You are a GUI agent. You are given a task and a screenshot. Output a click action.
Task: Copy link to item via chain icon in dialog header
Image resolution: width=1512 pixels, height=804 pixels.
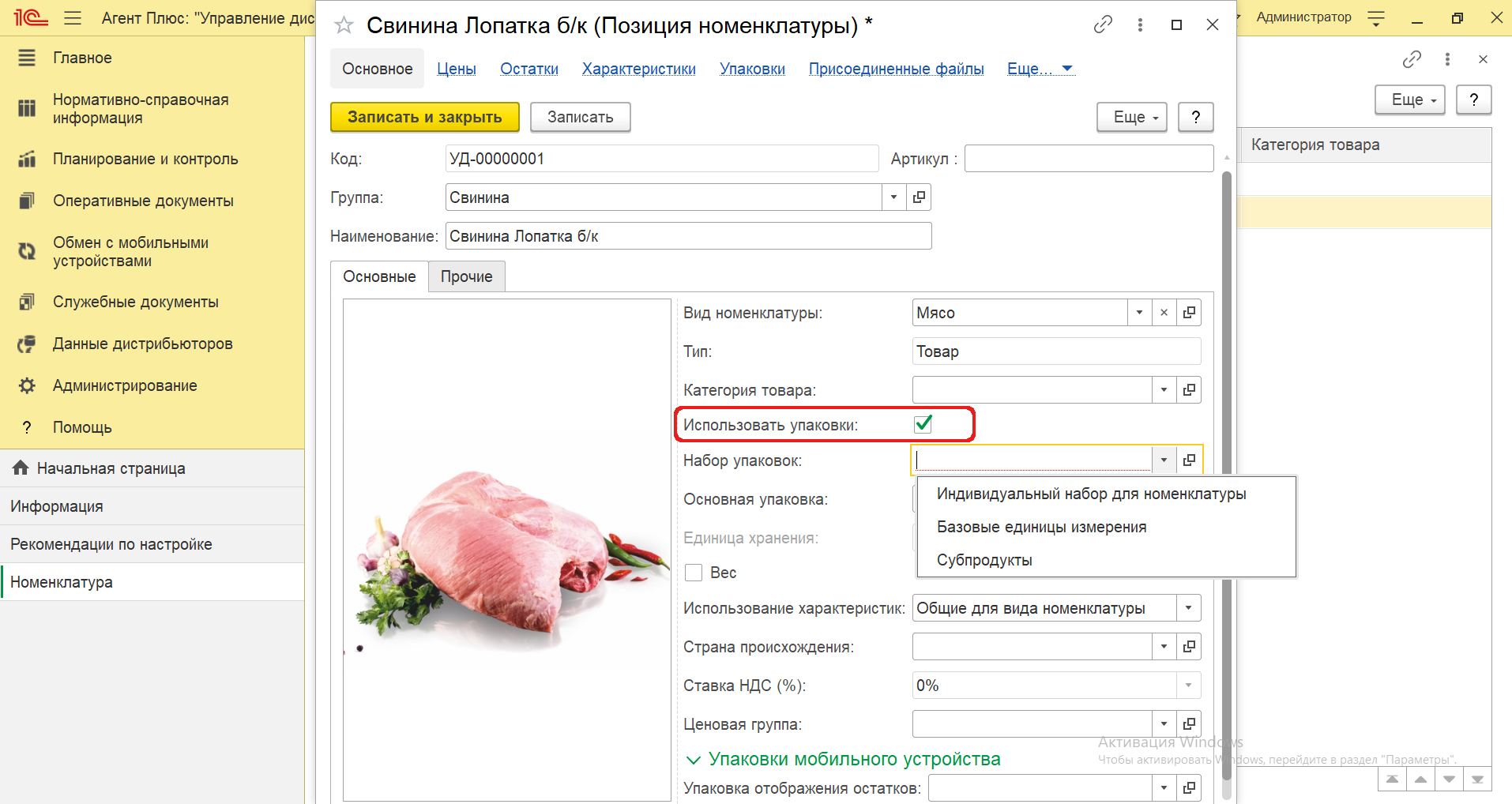coord(1103,24)
